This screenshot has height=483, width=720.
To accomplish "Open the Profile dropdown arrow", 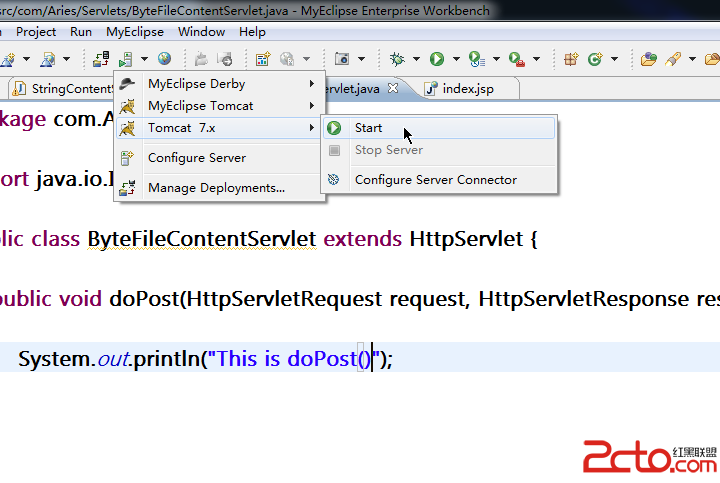I will pos(496,59).
